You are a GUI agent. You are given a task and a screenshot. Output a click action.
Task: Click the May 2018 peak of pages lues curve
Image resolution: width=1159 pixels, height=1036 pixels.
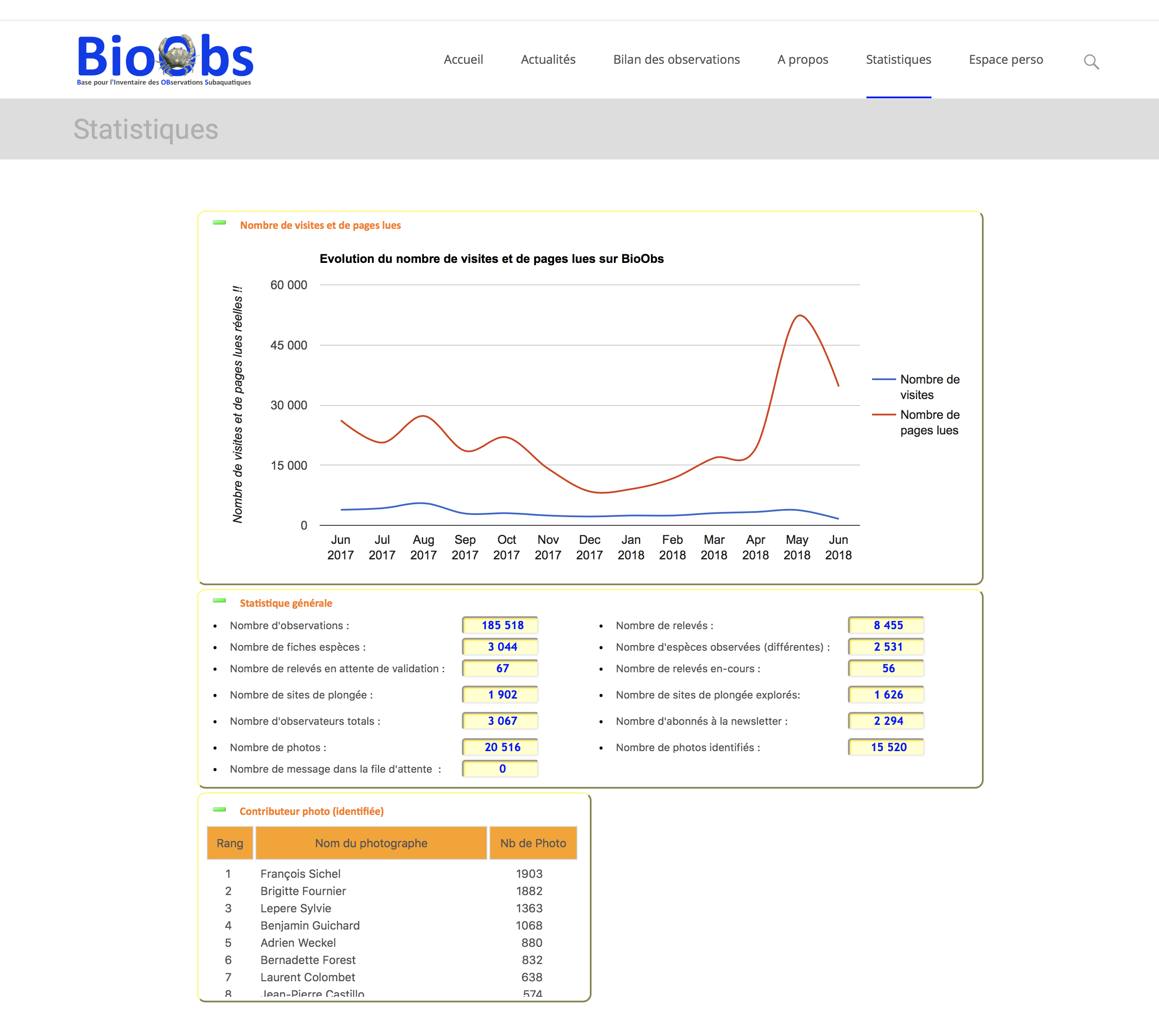click(x=799, y=316)
